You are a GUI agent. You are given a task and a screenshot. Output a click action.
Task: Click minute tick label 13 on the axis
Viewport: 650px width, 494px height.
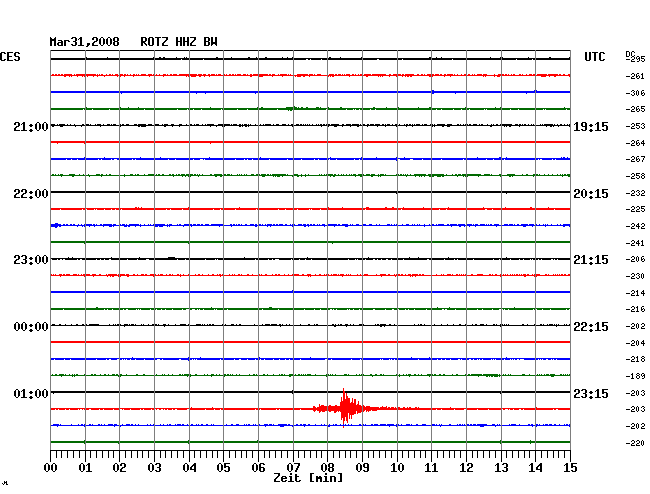tap(501, 468)
